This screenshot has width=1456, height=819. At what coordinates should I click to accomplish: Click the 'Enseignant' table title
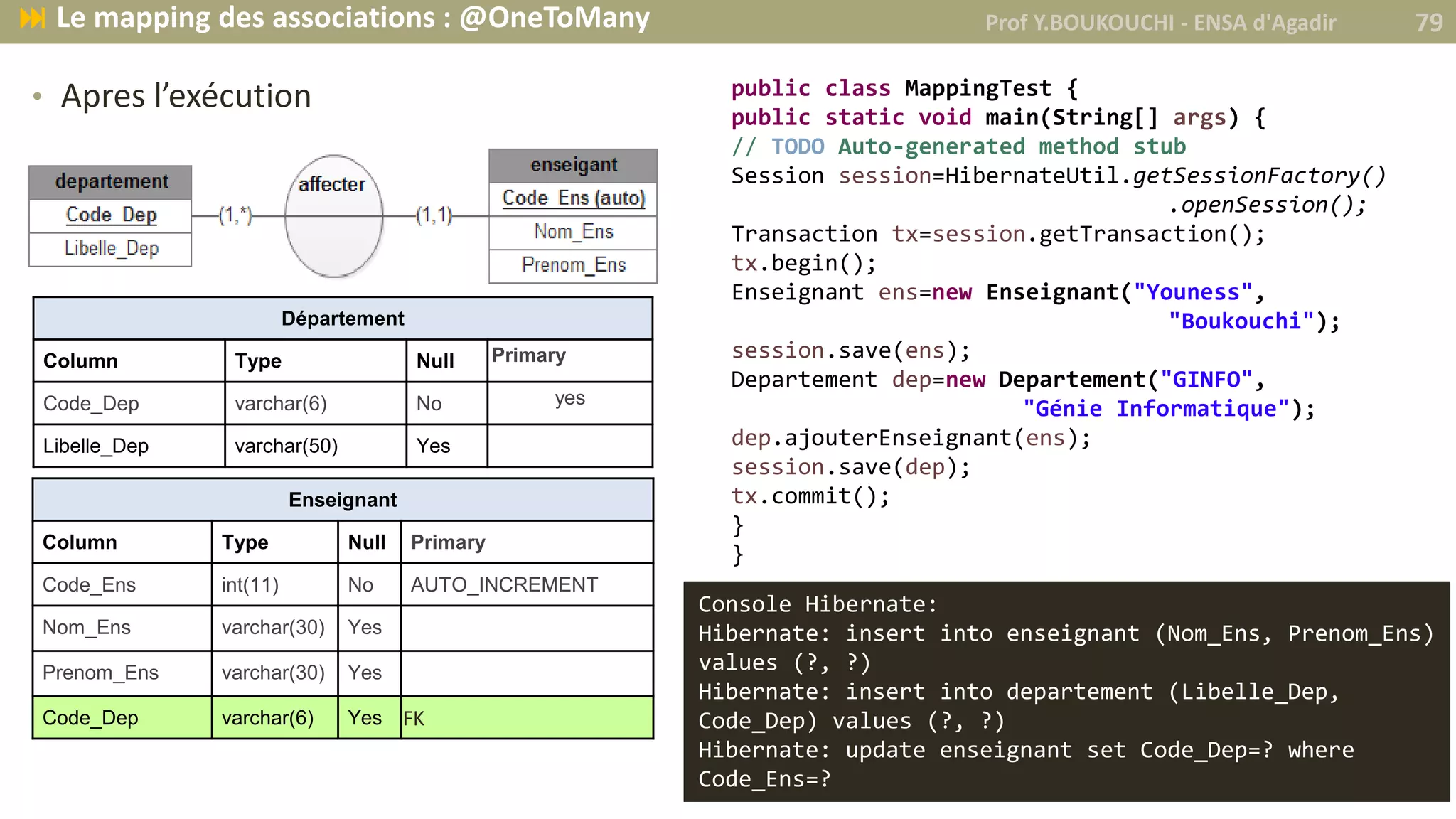click(x=343, y=500)
